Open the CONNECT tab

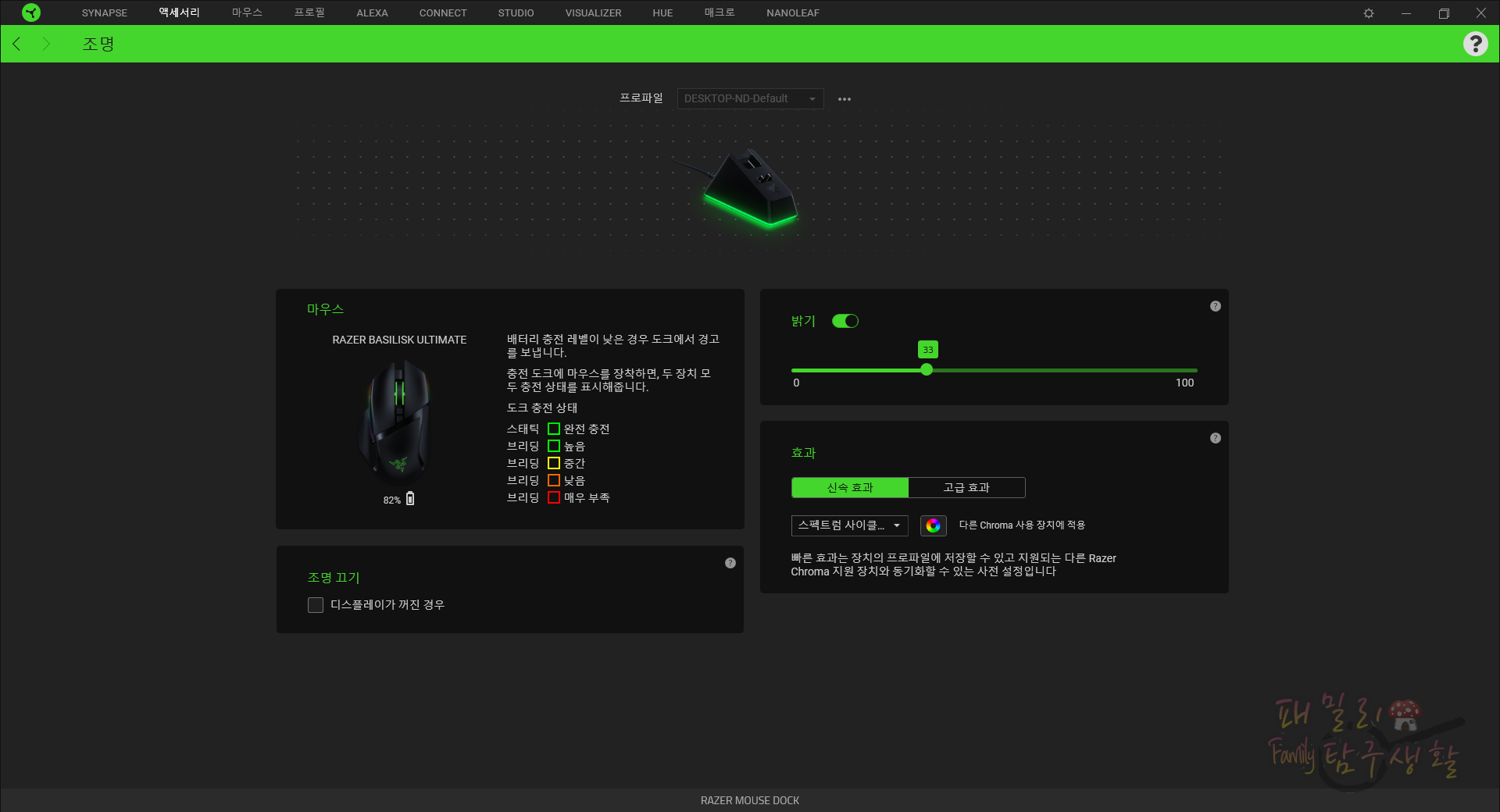pos(443,13)
